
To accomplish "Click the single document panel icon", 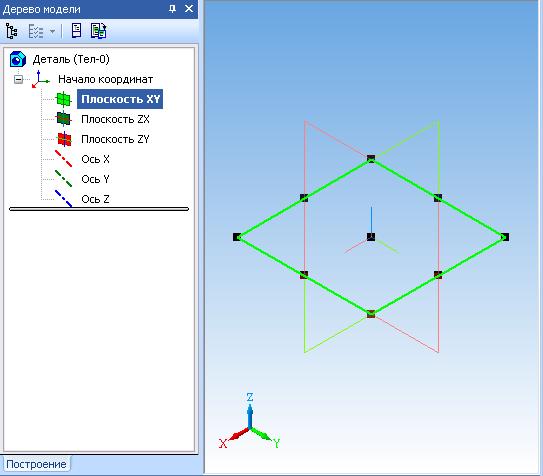I will click(76, 30).
